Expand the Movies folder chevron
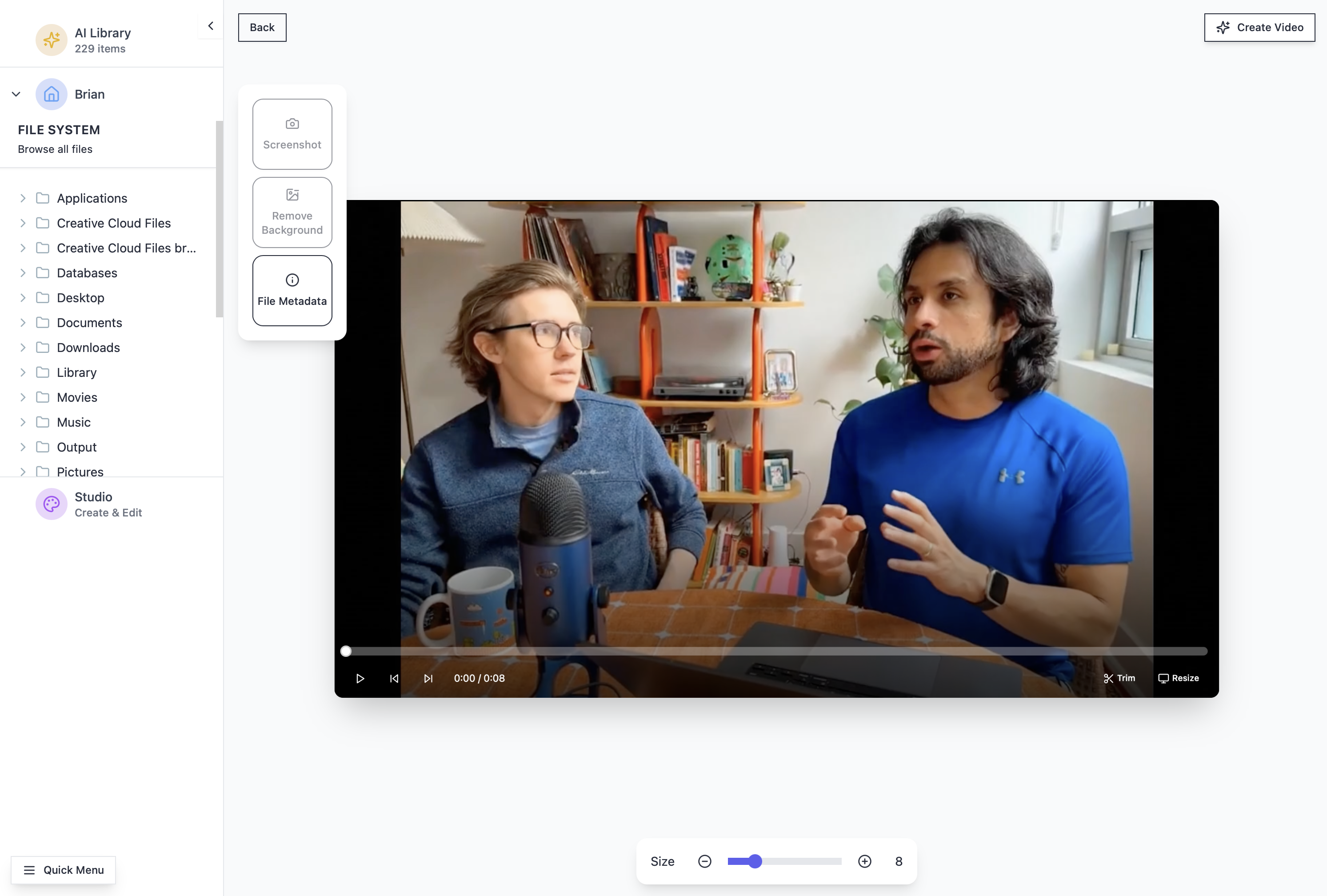 (23, 397)
